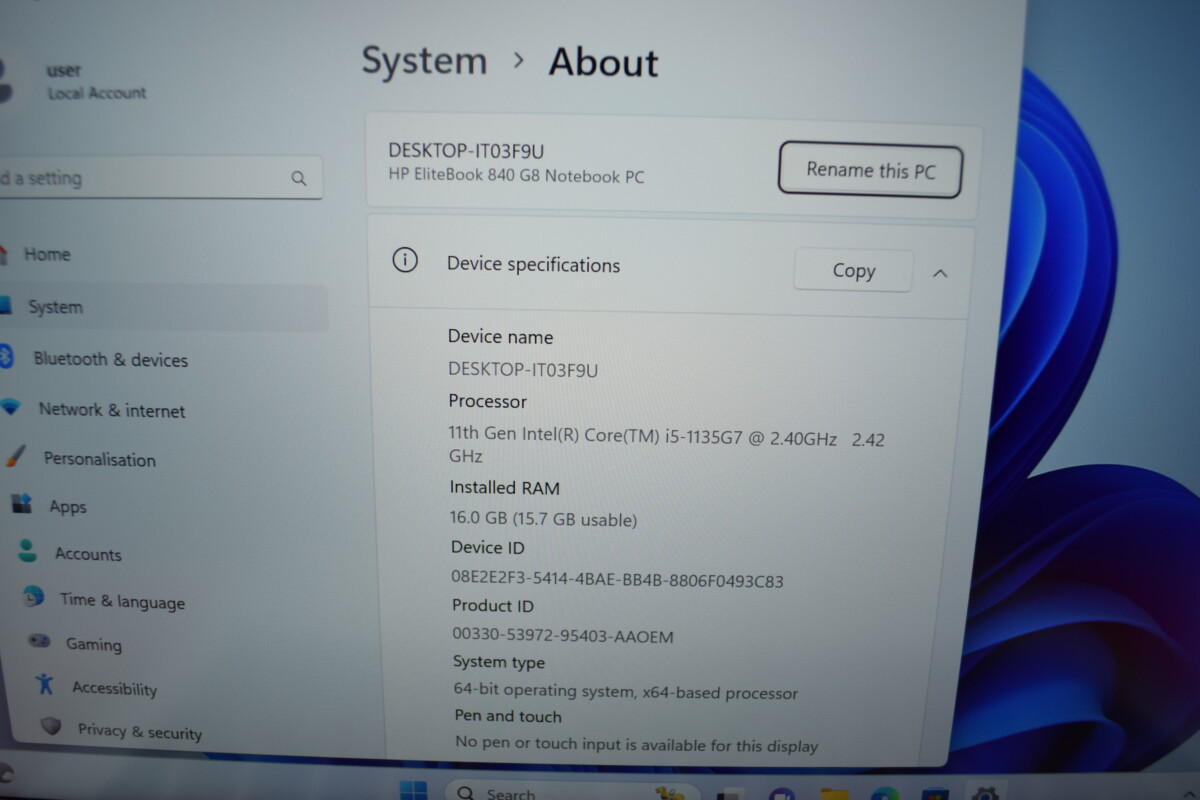The width and height of the screenshot is (1200, 800).
Task: Click Rename this PC
Action: click(x=870, y=171)
